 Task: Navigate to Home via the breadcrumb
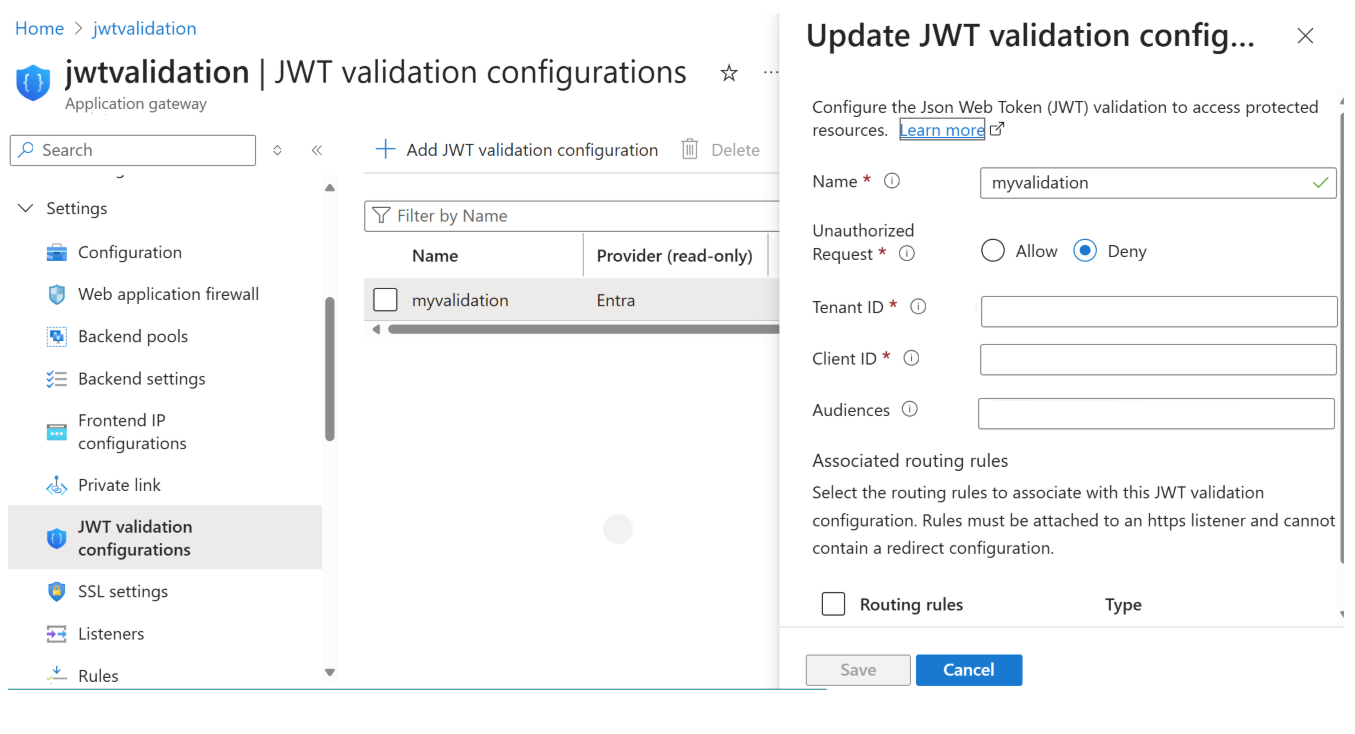pos(39,28)
